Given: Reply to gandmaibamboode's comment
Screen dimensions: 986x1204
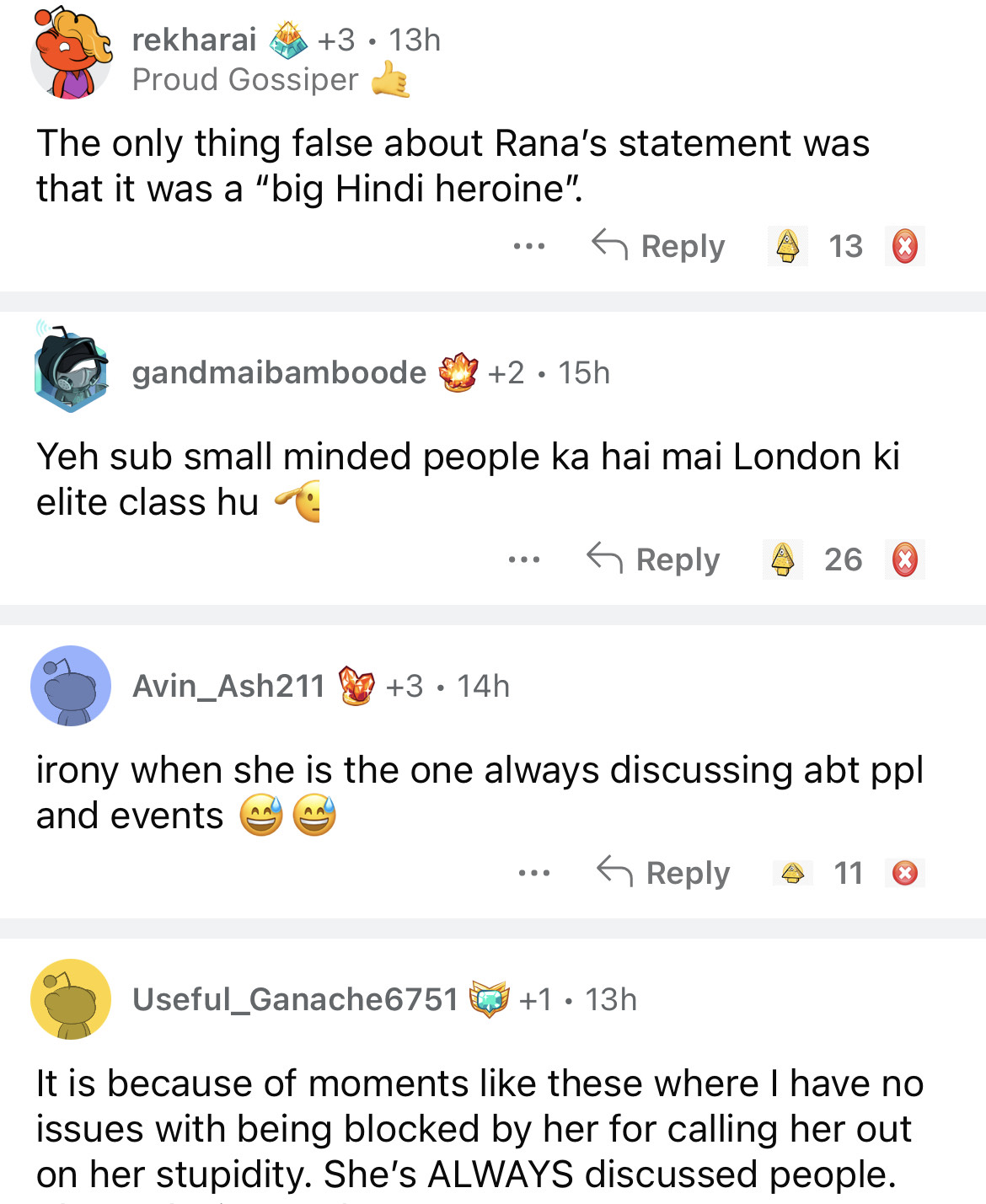Looking at the screenshot, I should (x=653, y=559).
